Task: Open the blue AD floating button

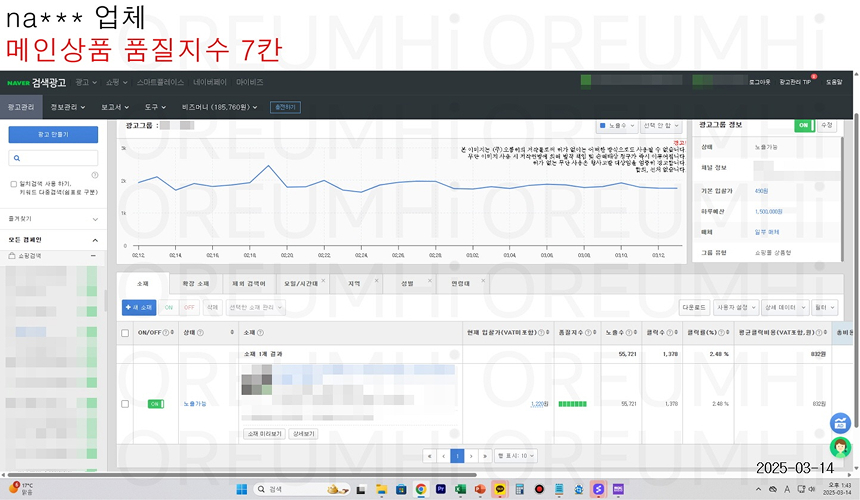Action: tap(840, 423)
